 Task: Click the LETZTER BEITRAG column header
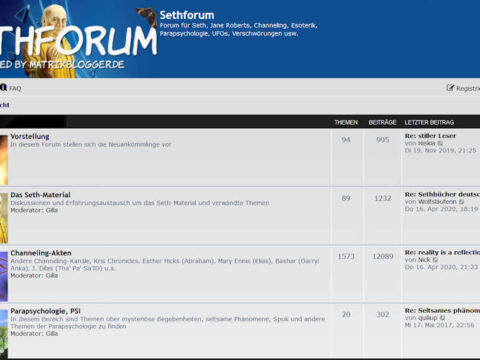(429, 122)
